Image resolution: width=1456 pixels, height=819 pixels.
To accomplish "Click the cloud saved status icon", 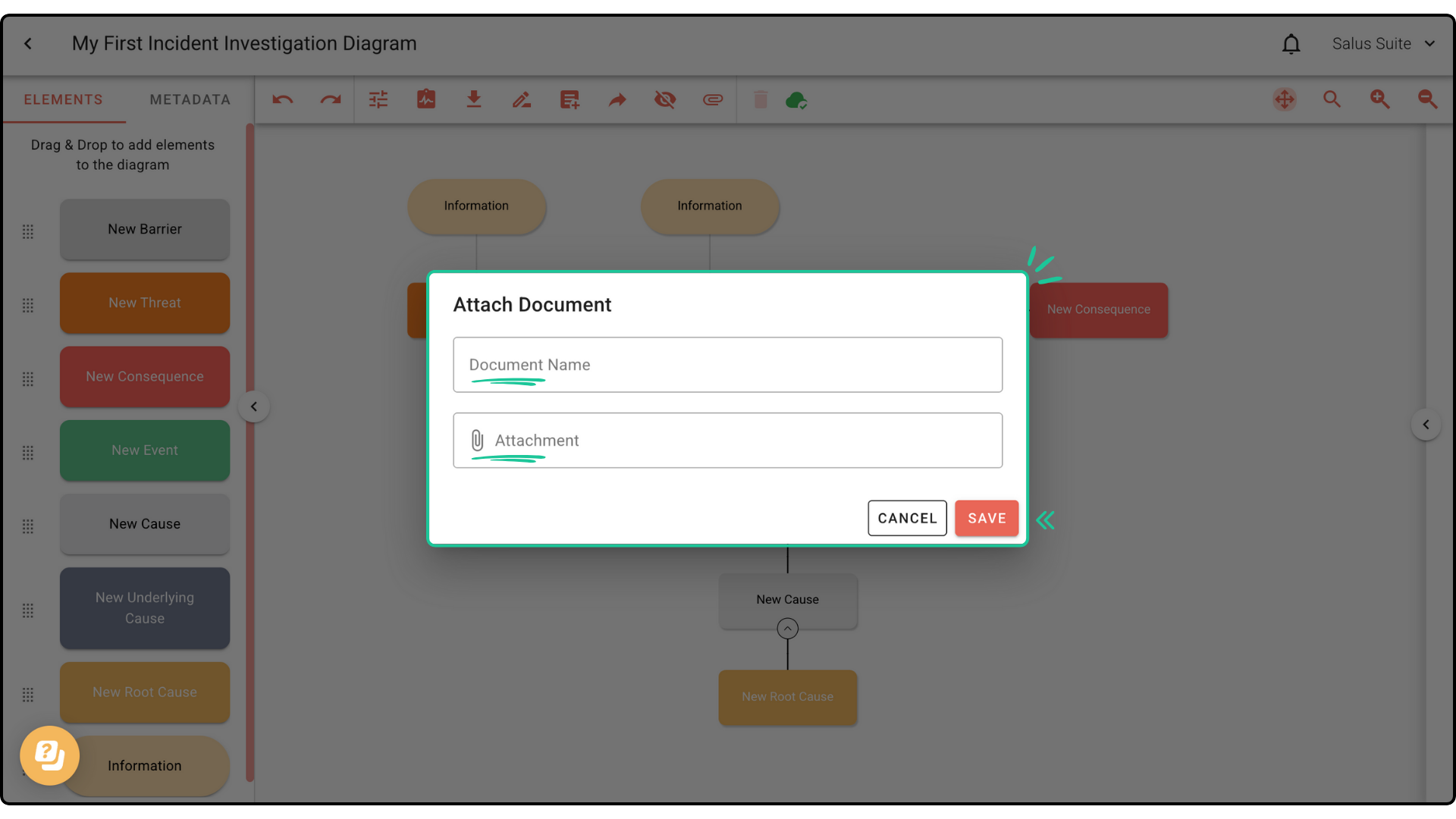I will [x=796, y=99].
